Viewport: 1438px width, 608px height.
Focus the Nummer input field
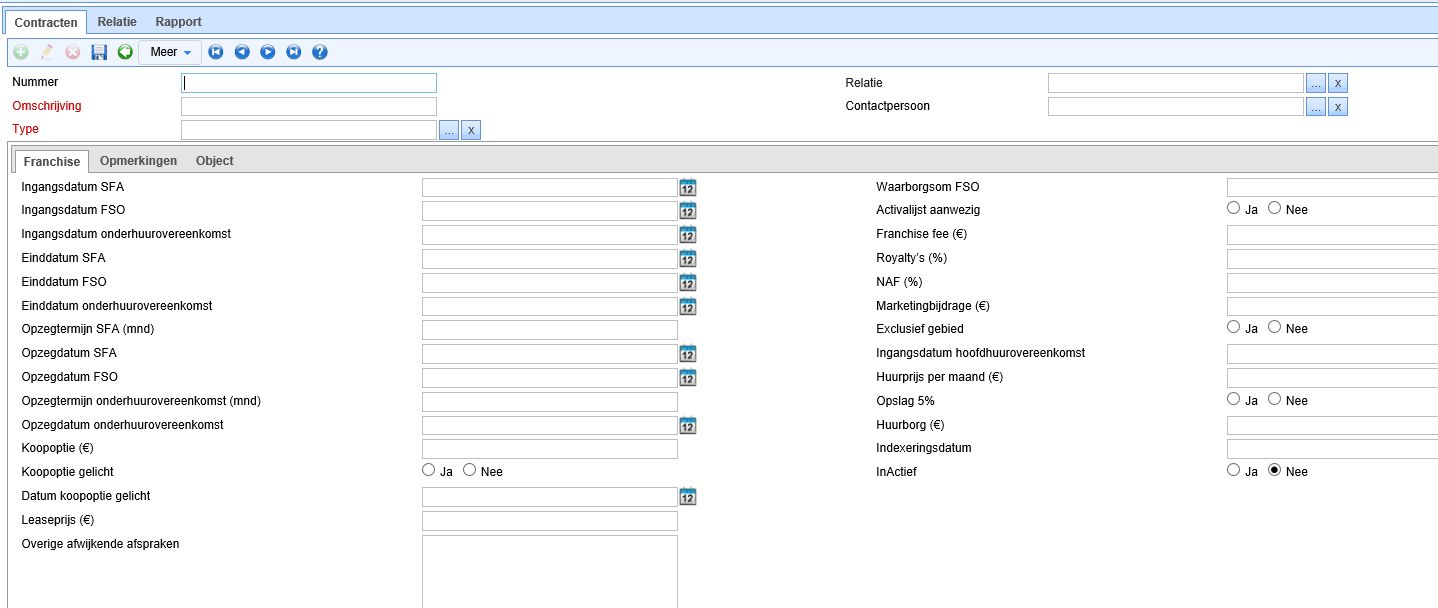pos(309,83)
